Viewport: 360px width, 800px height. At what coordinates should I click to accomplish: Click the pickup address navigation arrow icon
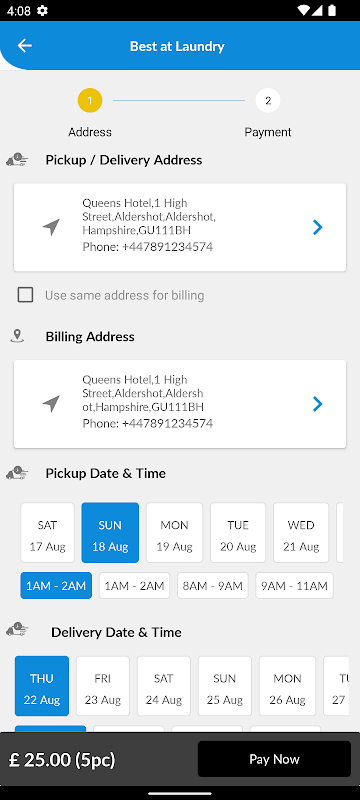[x=50, y=227]
